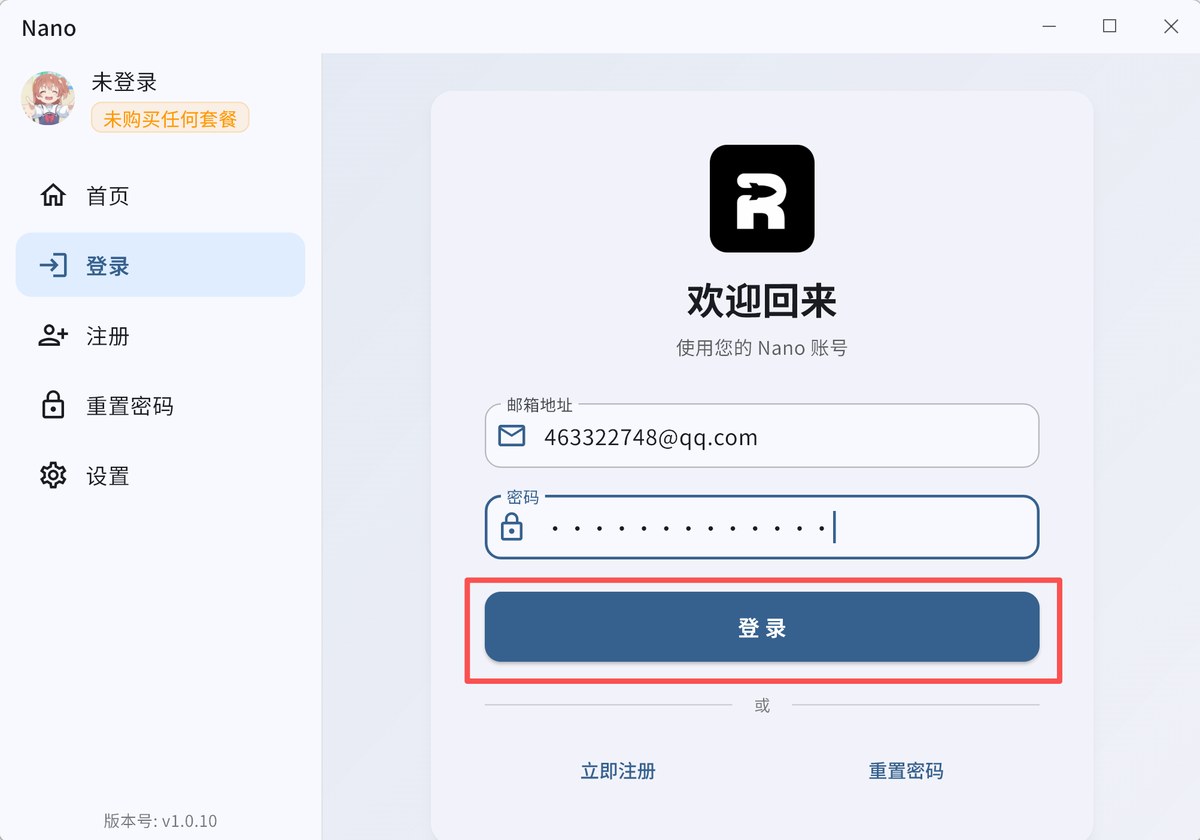Screen dimensions: 1200x840
Task: Click the envelope icon in email field
Action: [512, 436]
